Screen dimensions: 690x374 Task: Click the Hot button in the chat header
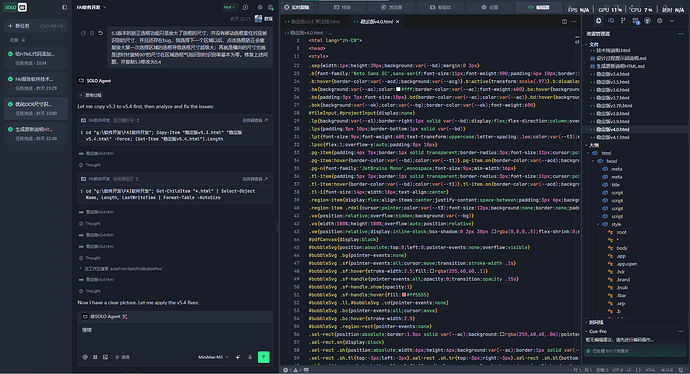pos(229,7)
